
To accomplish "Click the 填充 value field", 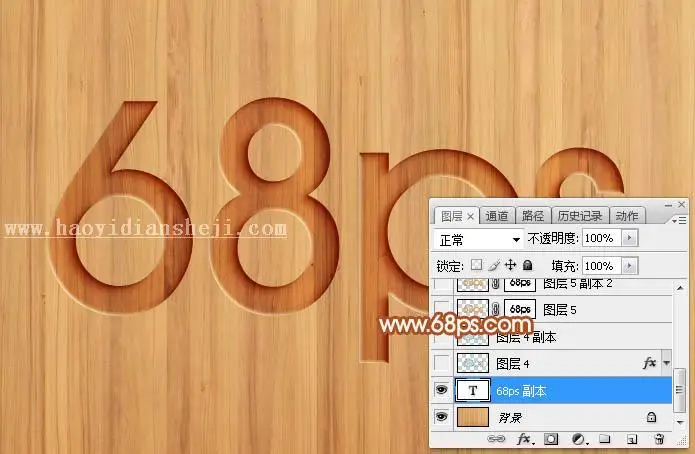I will [x=602, y=266].
